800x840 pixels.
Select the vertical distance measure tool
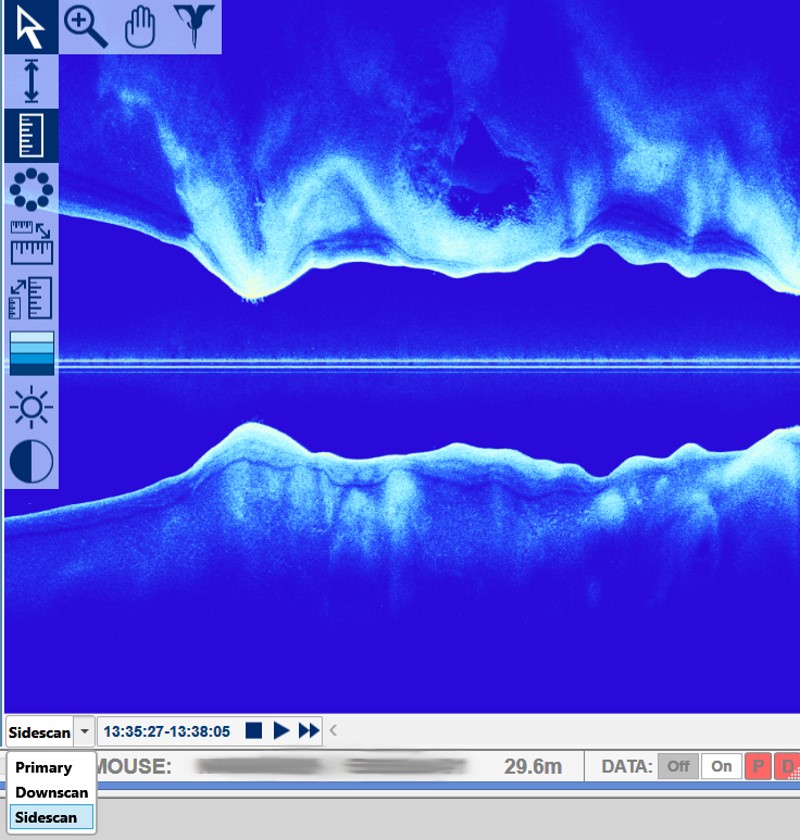point(30,81)
